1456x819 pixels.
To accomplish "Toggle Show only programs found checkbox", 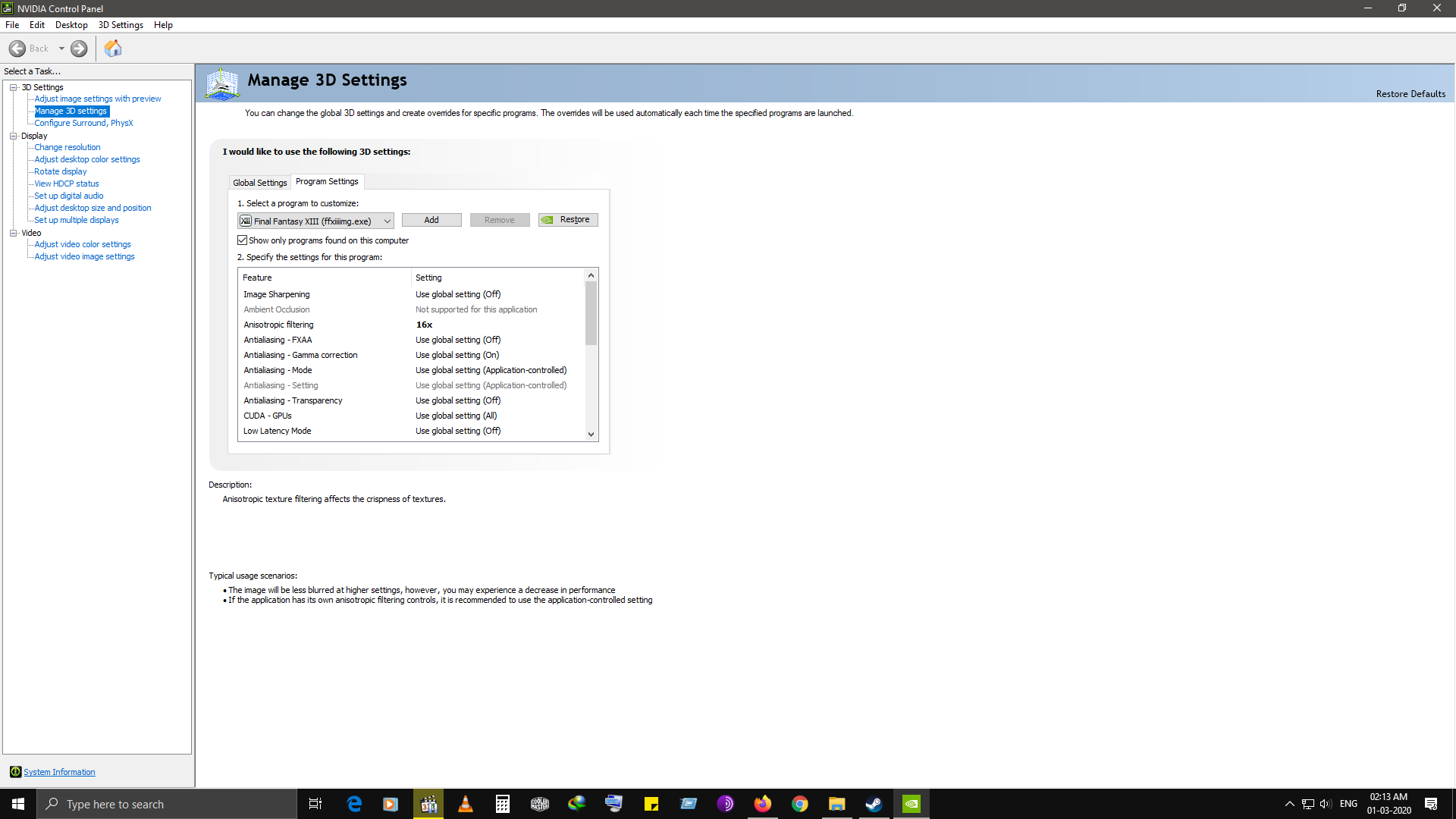I will [243, 240].
